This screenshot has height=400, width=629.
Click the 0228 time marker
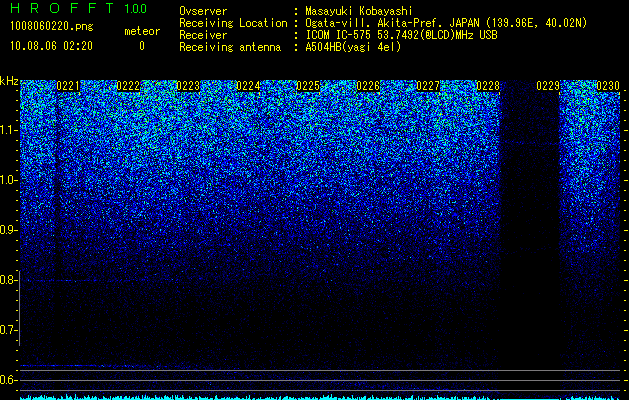[x=488, y=86]
